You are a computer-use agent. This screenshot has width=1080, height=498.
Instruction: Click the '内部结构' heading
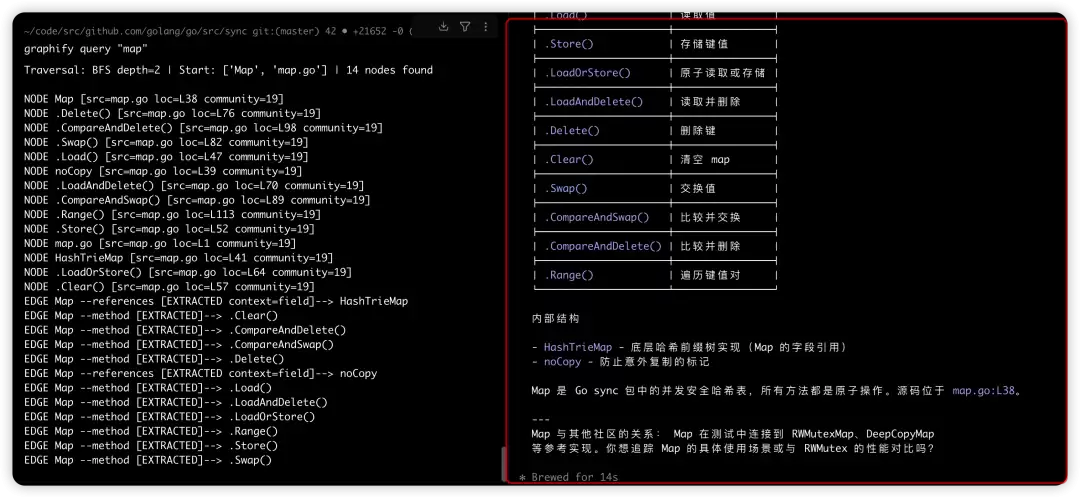[x=555, y=319]
